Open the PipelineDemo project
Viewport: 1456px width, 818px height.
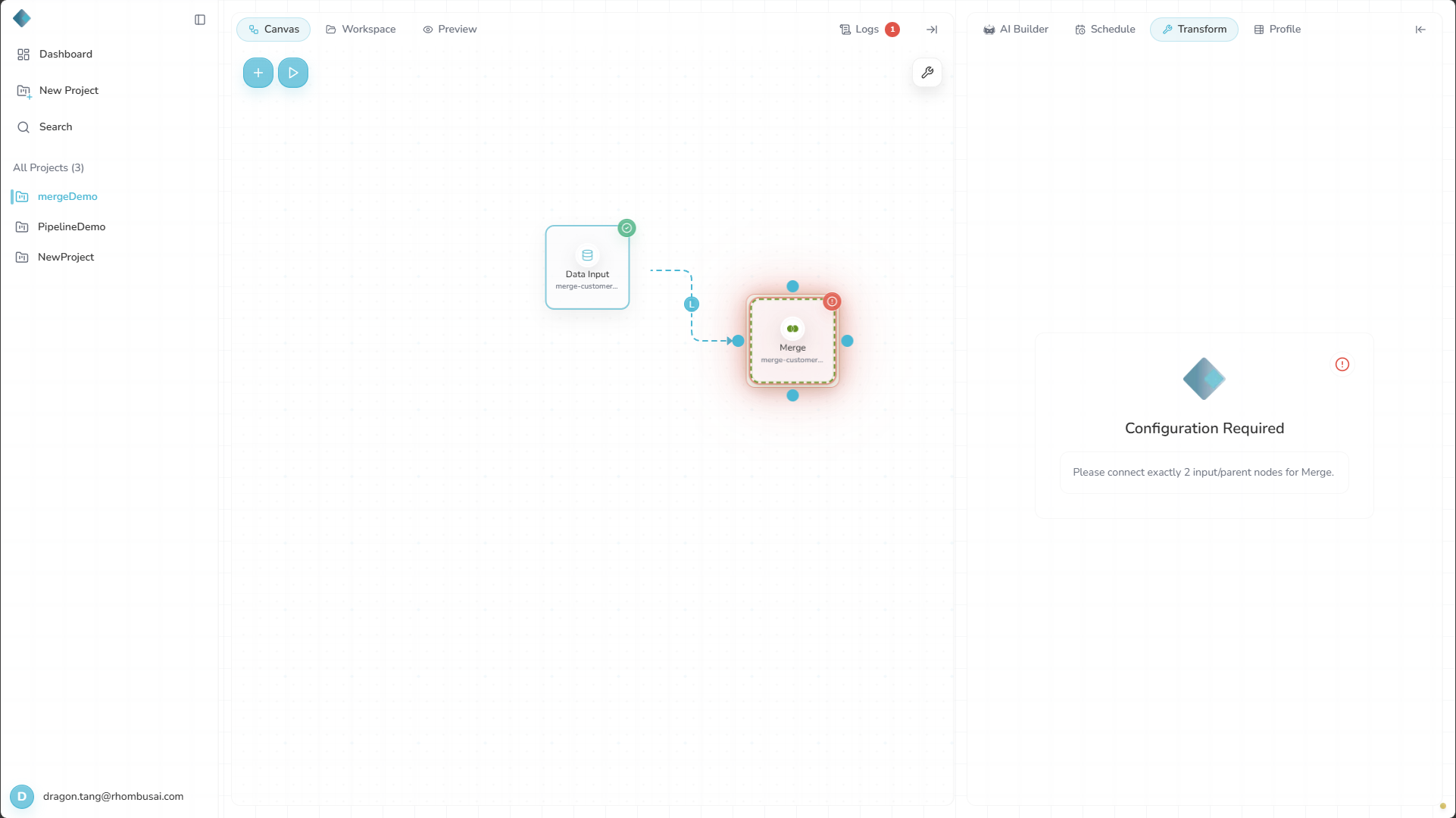coord(71,227)
